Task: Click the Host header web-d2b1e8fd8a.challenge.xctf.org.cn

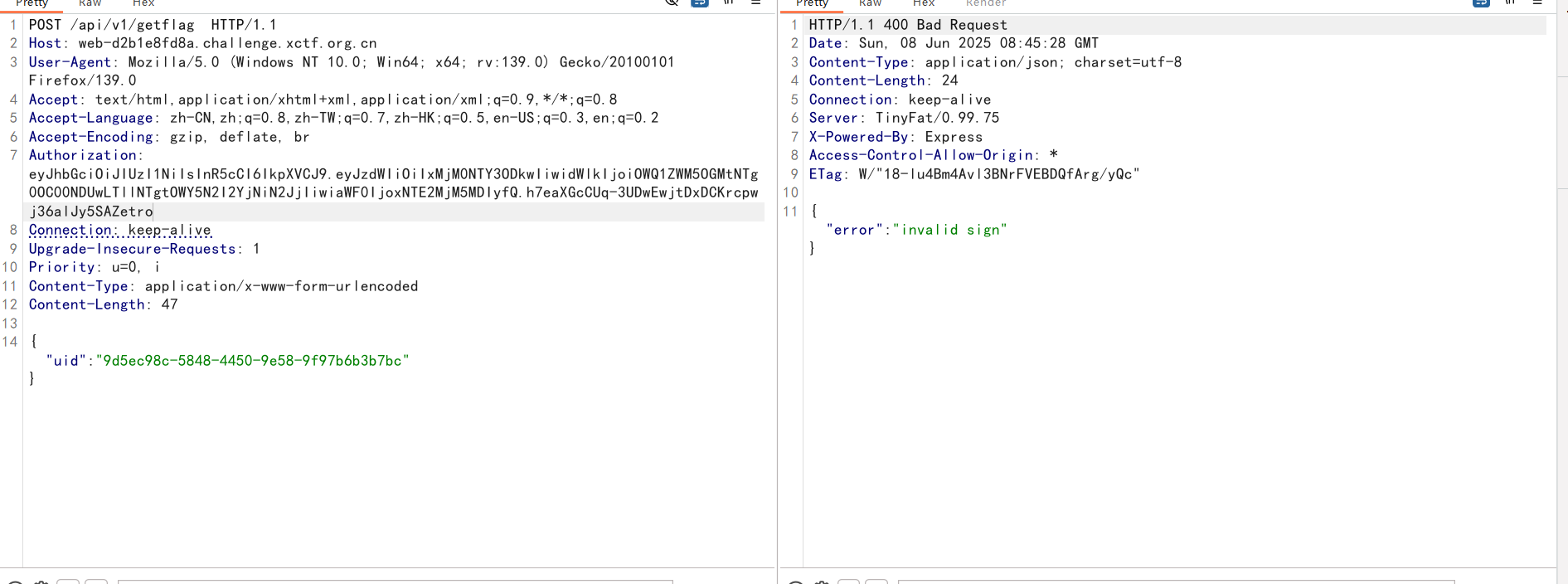Action: pyautogui.click(x=202, y=43)
